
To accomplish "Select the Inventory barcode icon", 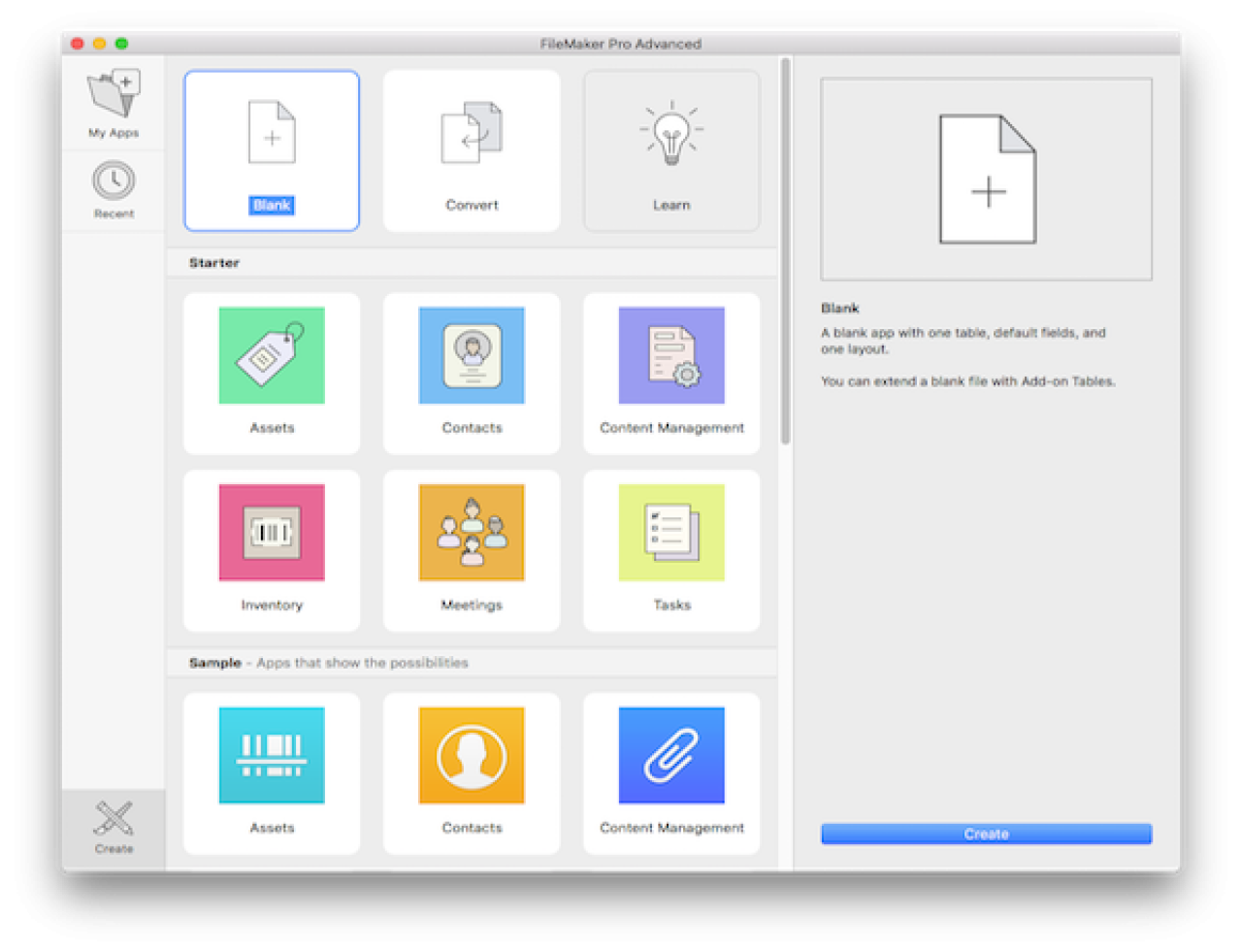I will coord(272,532).
